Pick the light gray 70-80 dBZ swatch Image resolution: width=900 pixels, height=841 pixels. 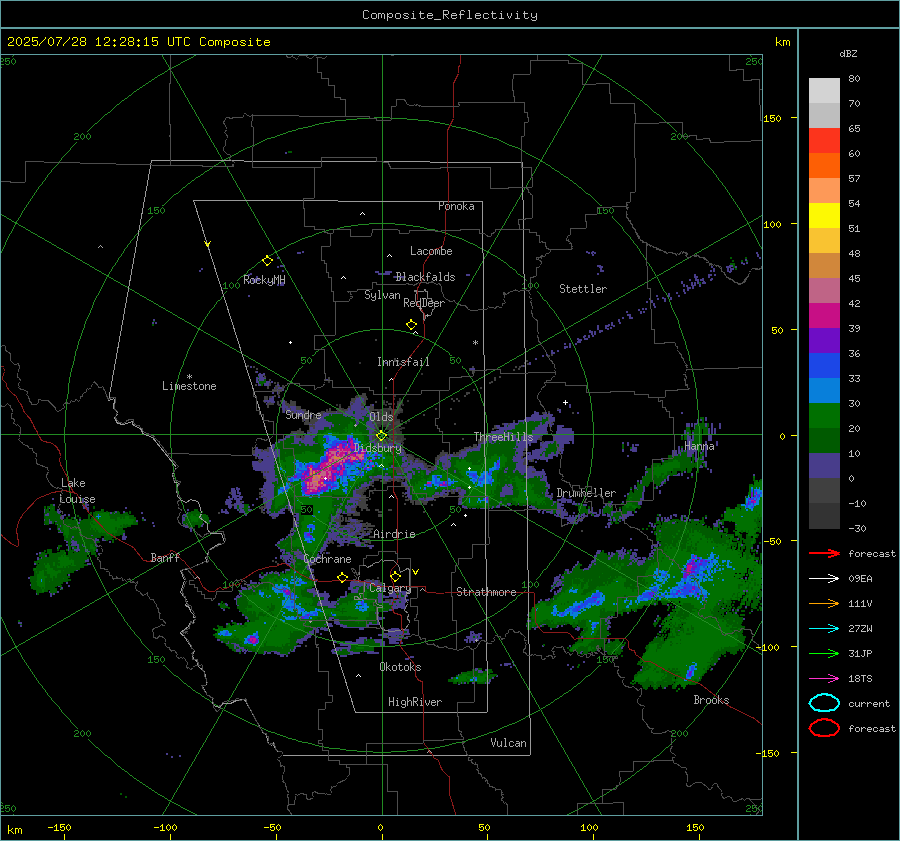coord(824,91)
